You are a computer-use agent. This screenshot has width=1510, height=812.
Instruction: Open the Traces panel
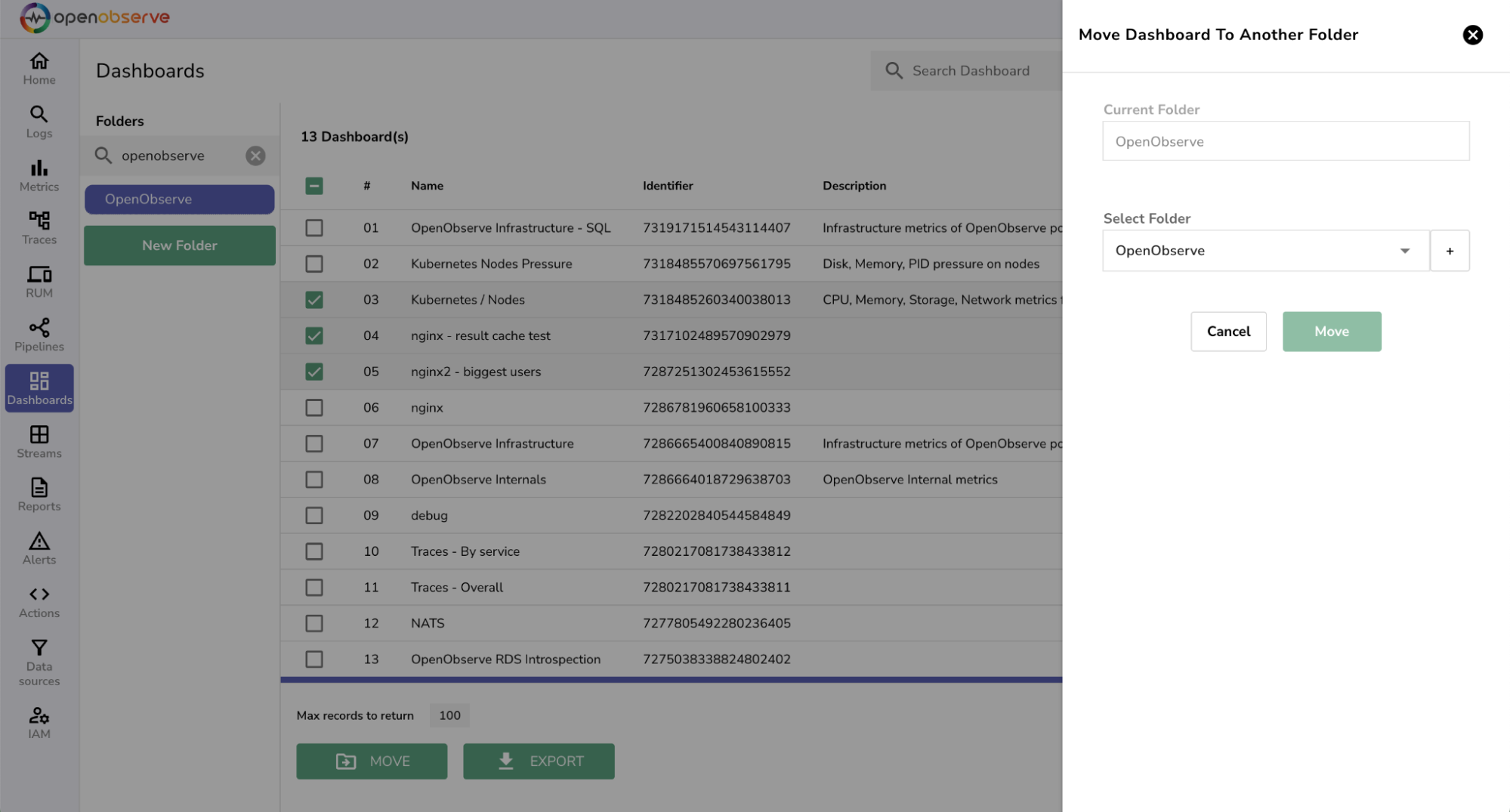click(39, 227)
